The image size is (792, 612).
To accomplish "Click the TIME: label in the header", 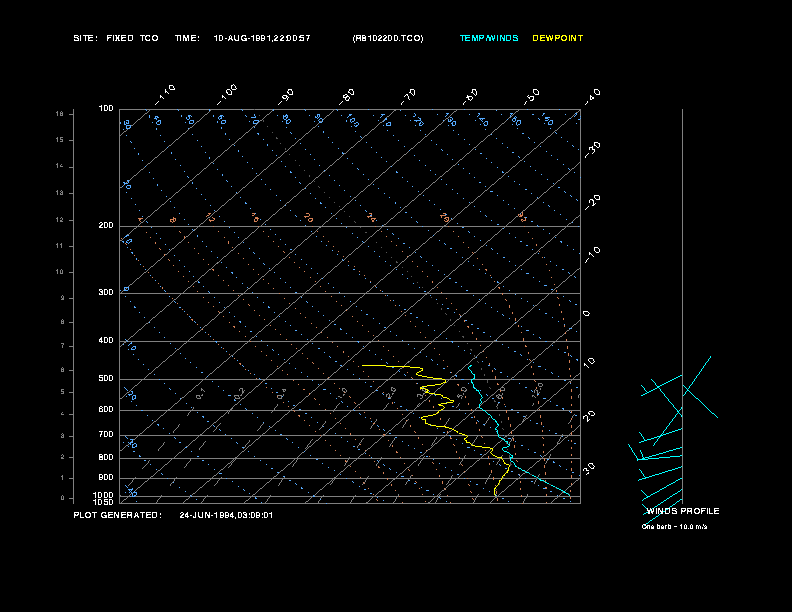I will pyautogui.click(x=187, y=38).
